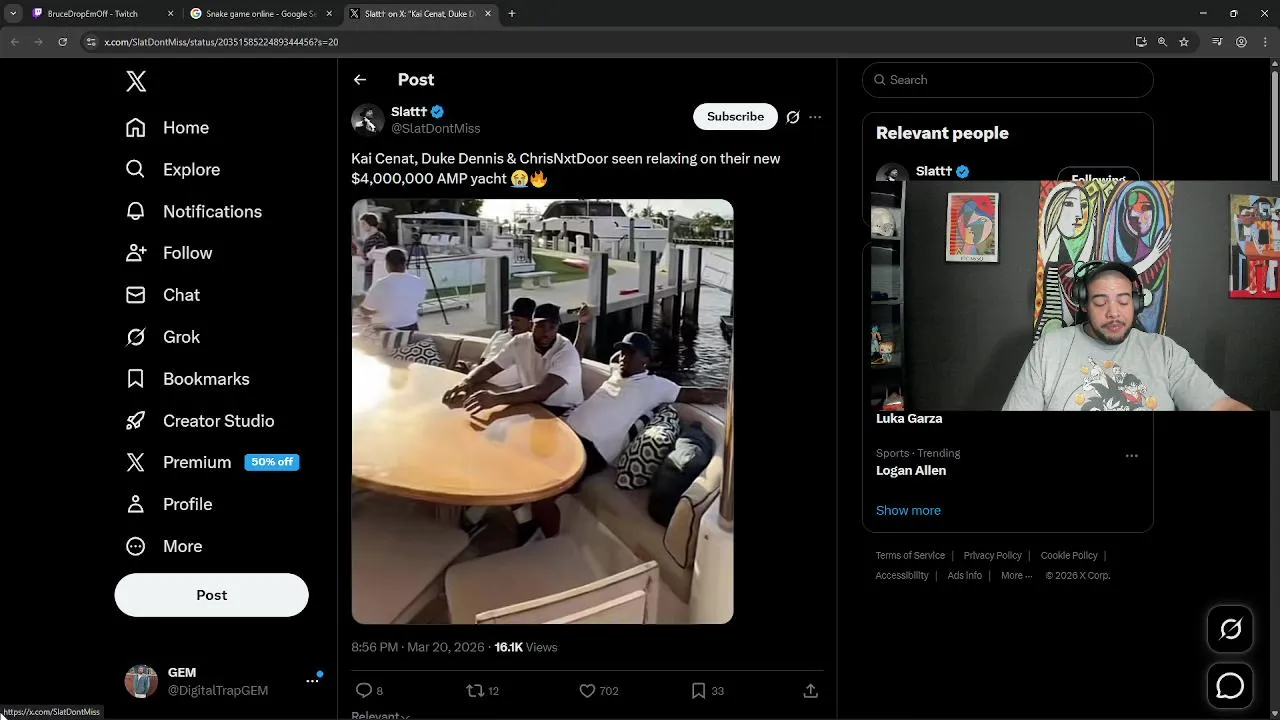Open tab search dropdown arrow
The height and width of the screenshot is (720, 1280).
(x=13, y=14)
